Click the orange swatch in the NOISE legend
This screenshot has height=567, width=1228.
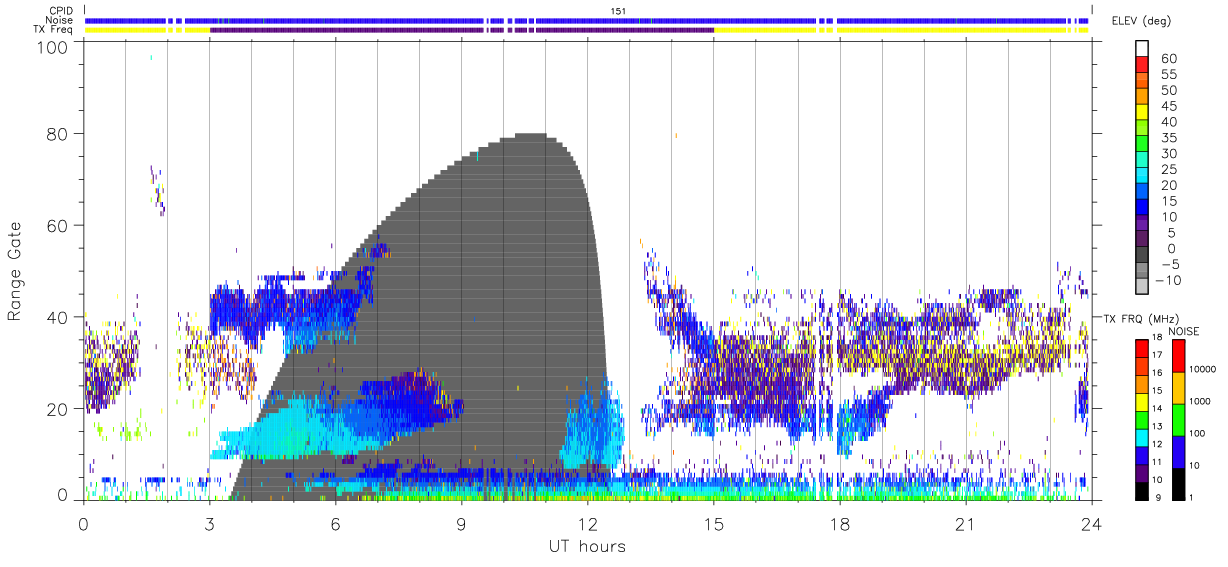[x=1180, y=388]
